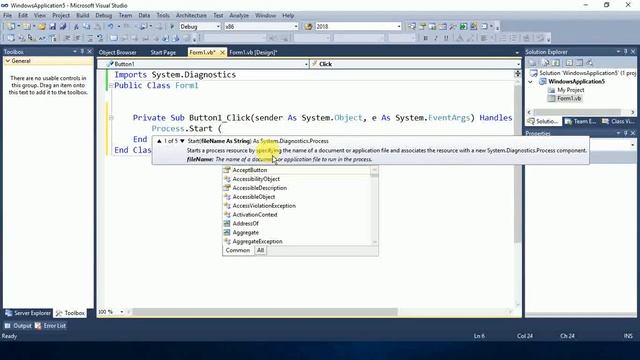Open the Output window
640x360 pixels.
pyautogui.click(x=18, y=326)
